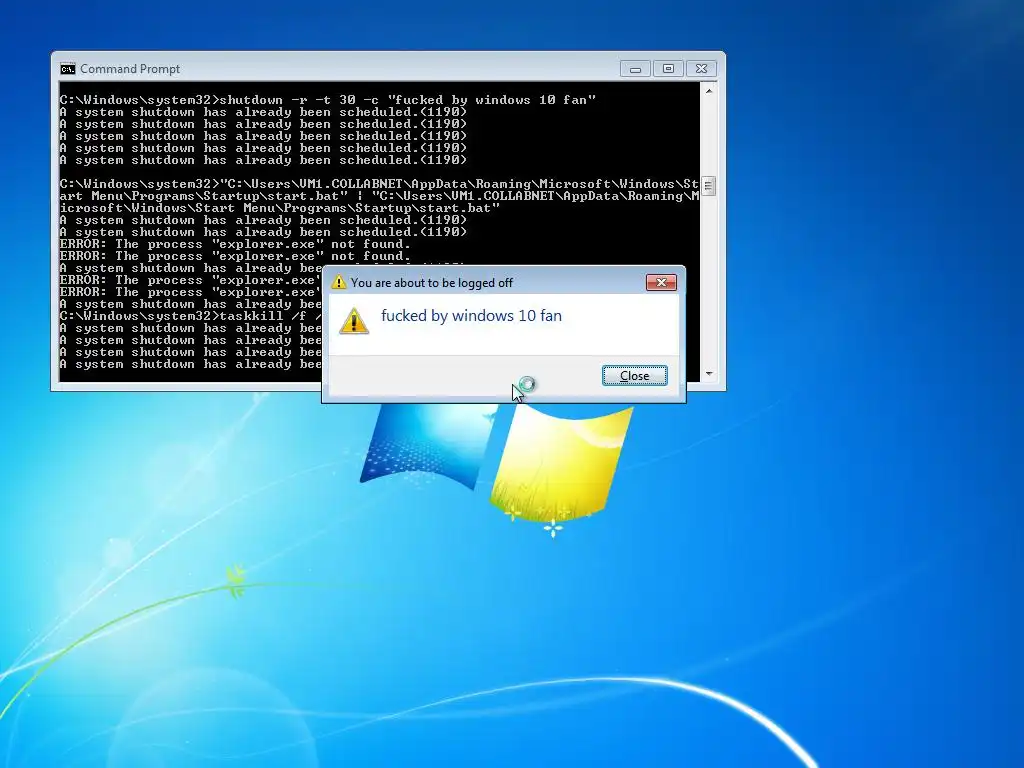Click the Command Prompt window title text
The width and height of the screenshot is (1024, 768).
[130, 69]
